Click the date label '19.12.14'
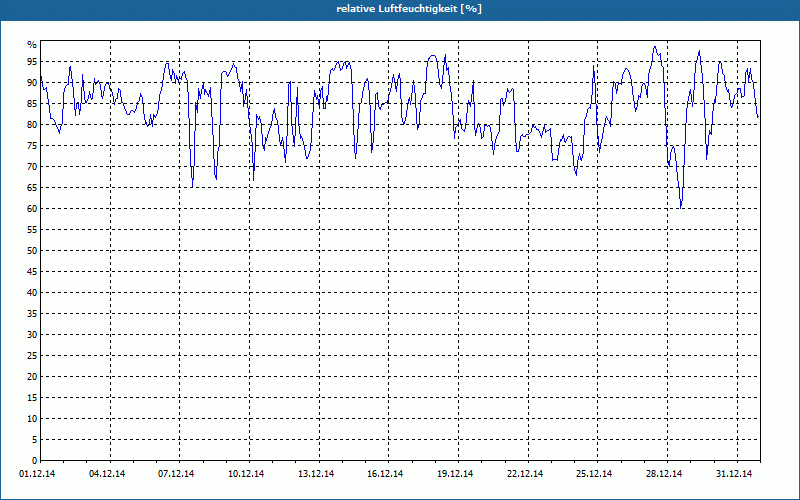The image size is (800, 500). [x=455, y=474]
